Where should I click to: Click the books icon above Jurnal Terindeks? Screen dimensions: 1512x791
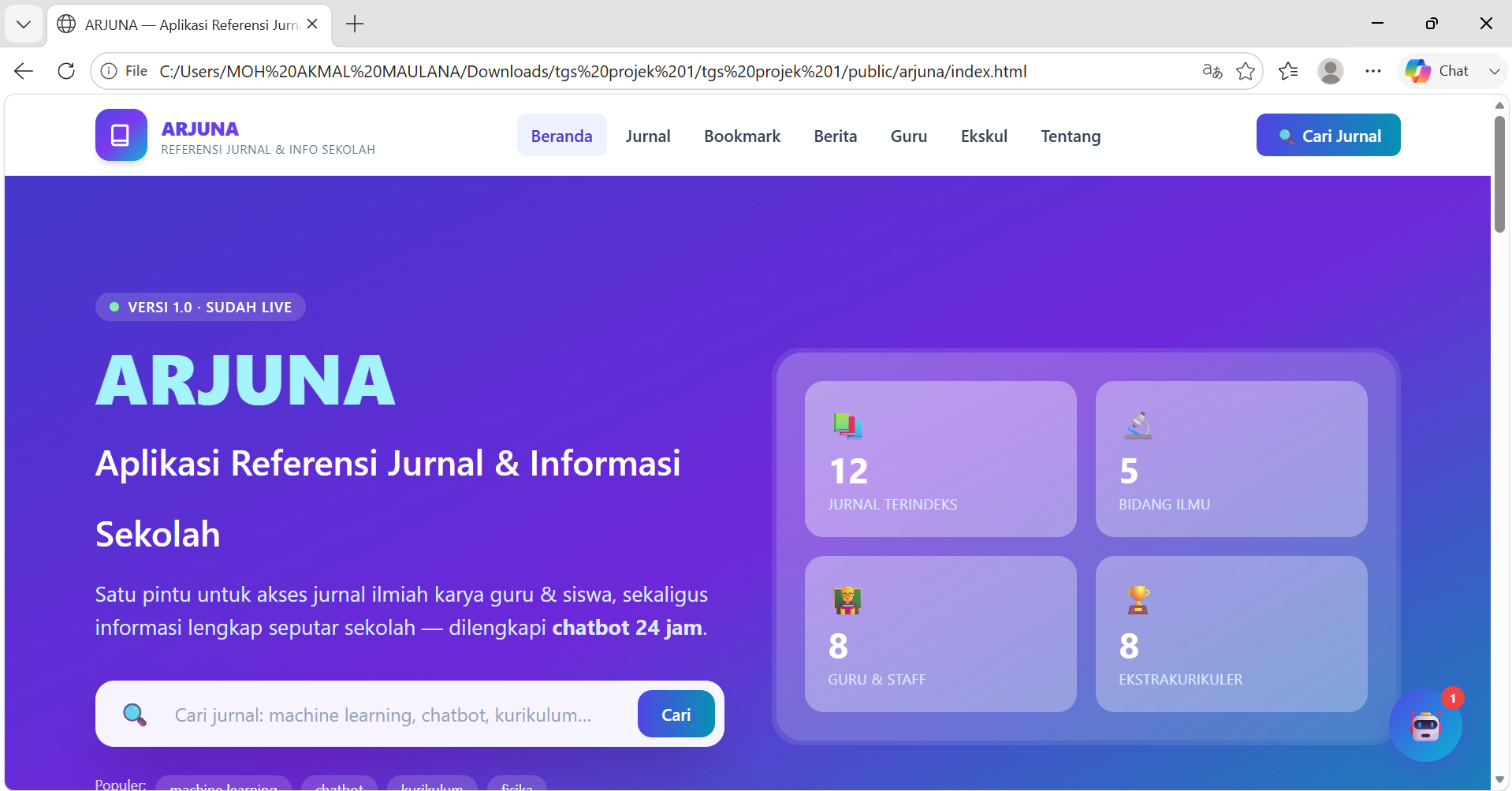pos(847,425)
